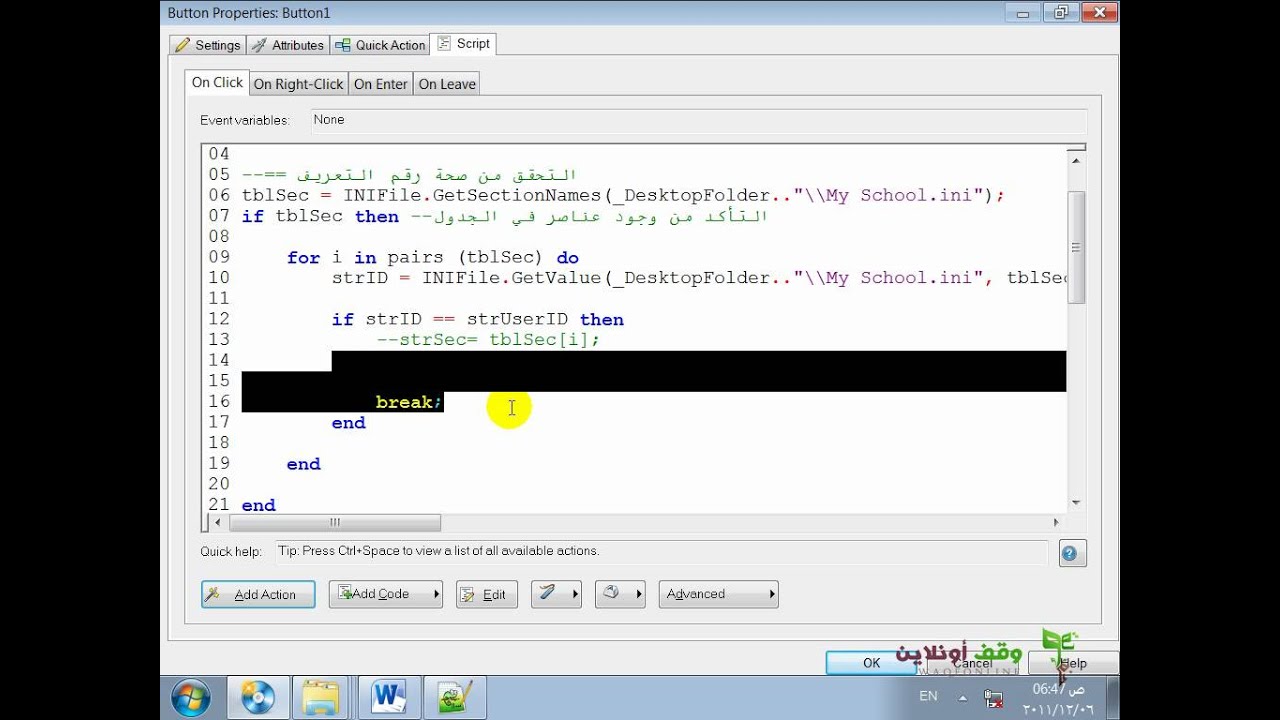Open the eraser tool dropdown button
Image resolution: width=1280 pixels, height=720 pixels.
pyautogui.click(x=620, y=594)
